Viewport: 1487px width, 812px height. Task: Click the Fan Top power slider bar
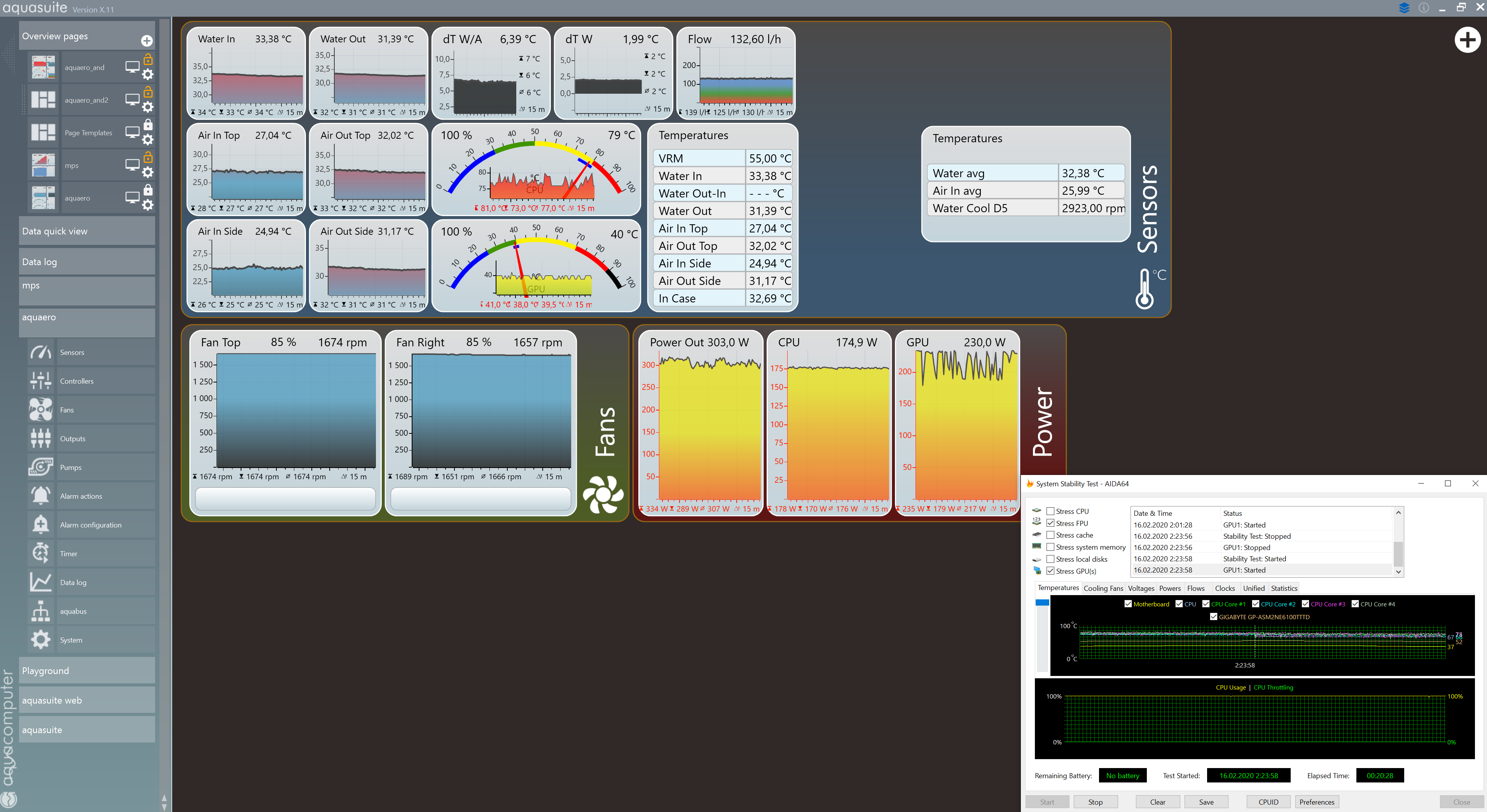coord(285,499)
